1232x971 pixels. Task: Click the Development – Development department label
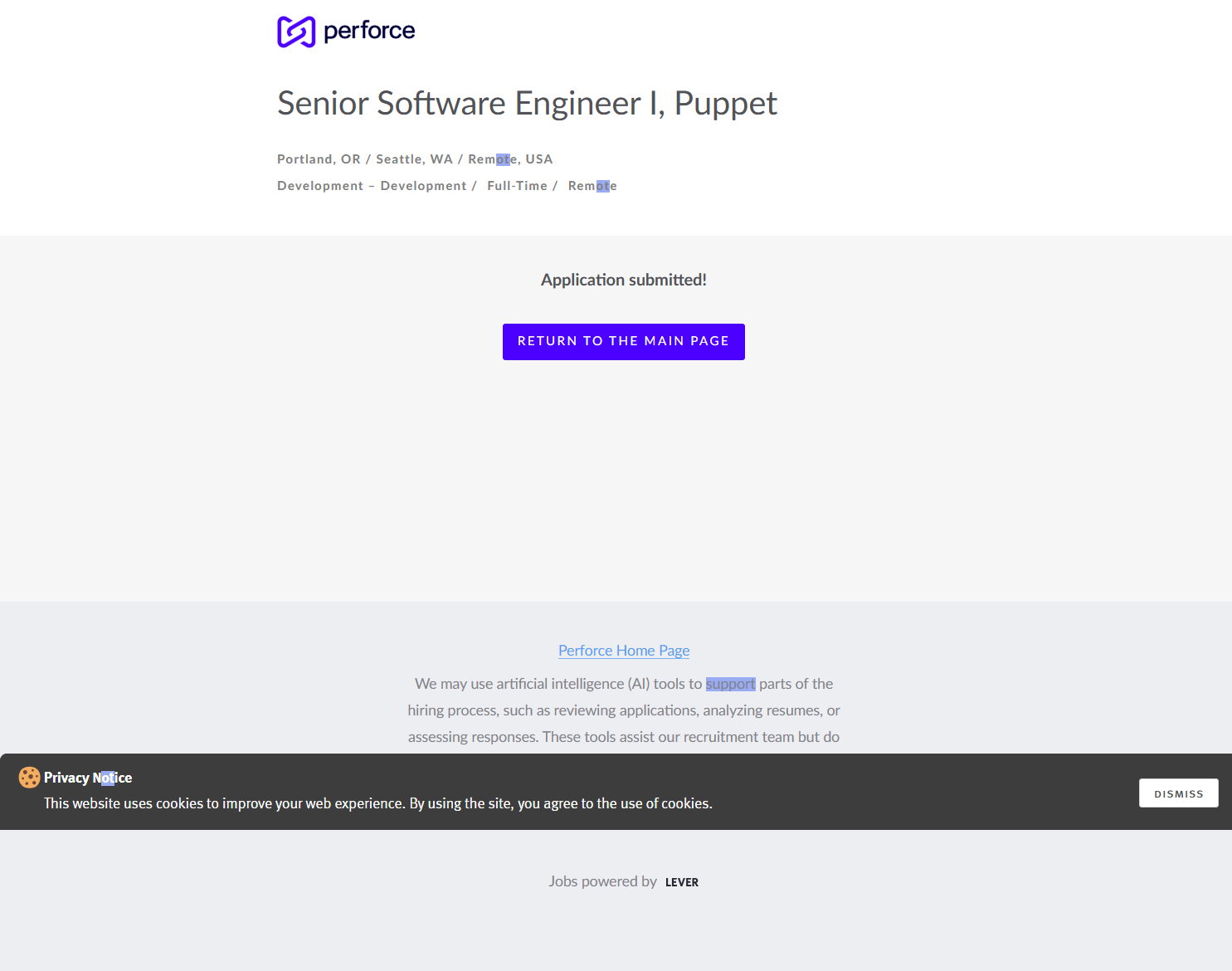click(372, 186)
